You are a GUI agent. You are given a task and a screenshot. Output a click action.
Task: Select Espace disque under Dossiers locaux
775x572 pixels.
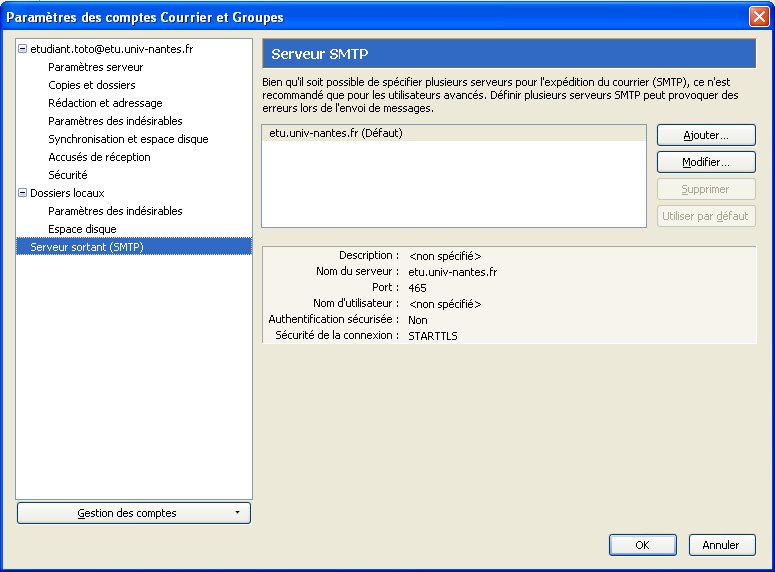[x=82, y=229]
